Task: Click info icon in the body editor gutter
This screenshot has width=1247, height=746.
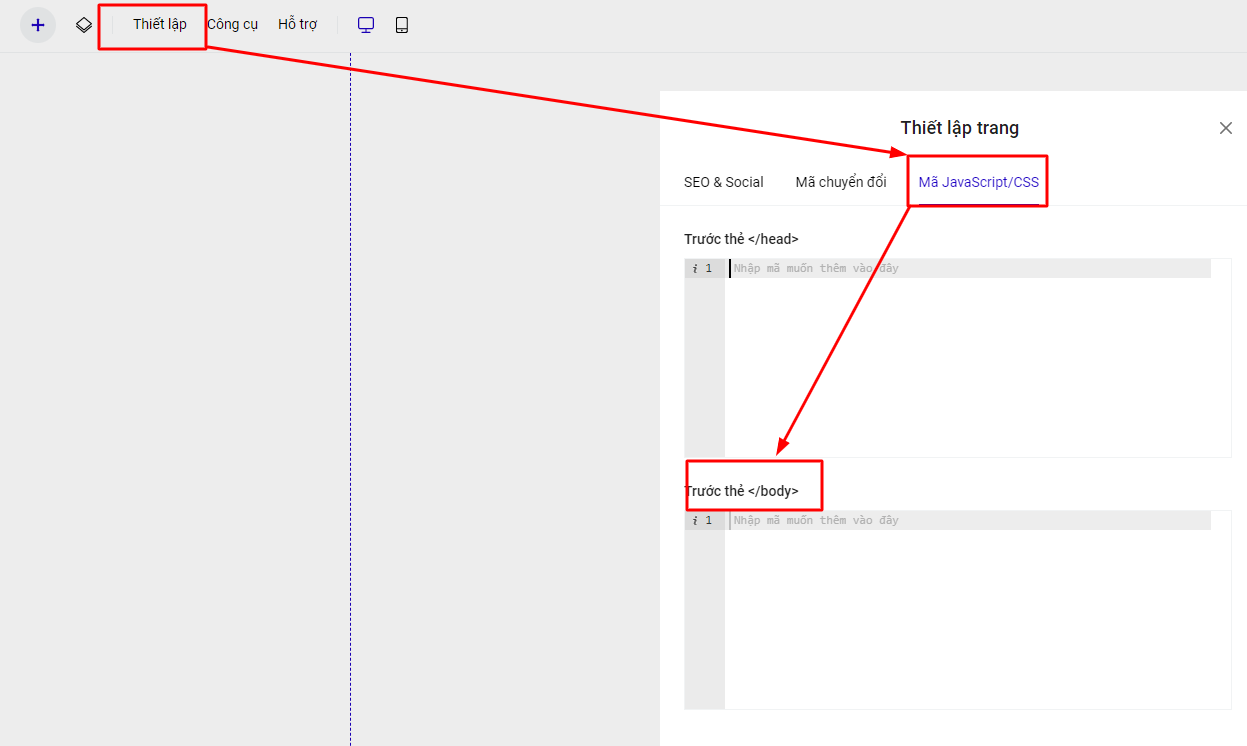Action: pyautogui.click(x=694, y=520)
